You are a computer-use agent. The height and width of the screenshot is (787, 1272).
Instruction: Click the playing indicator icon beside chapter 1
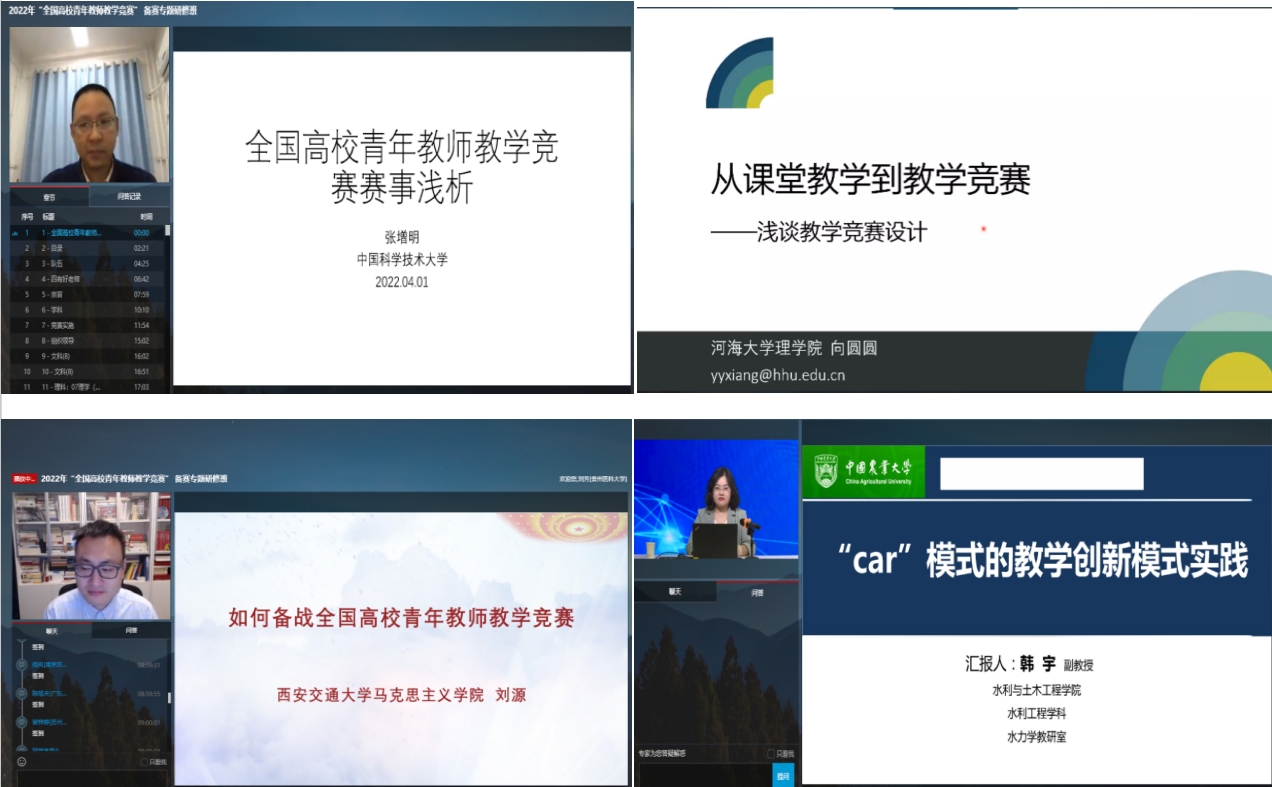[14, 233]
